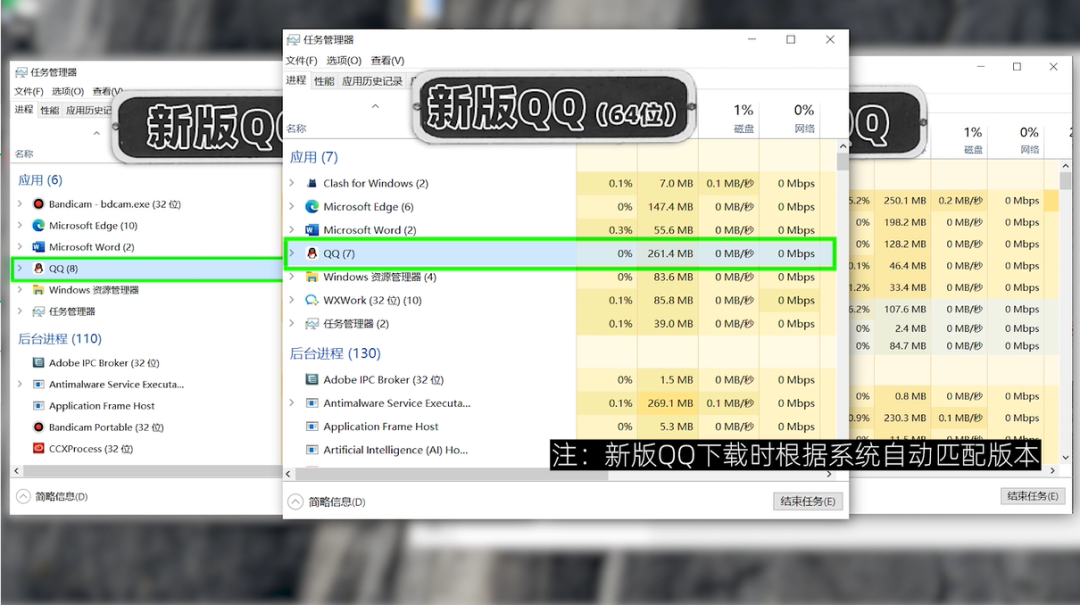The image size is (1080, 605).
Task: Click the Microsoft Edge (6) icon in center window
Action: point(312,207)
